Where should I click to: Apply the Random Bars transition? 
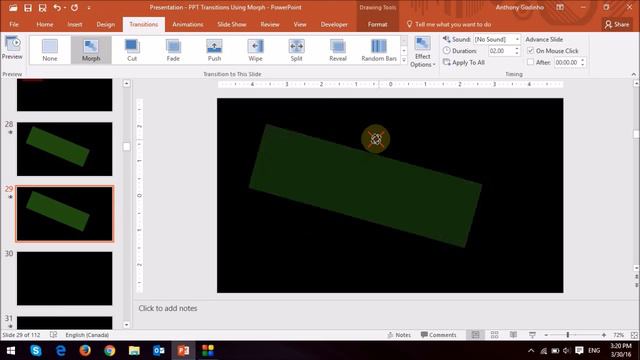pyautogui.click(x=379, y=50)
